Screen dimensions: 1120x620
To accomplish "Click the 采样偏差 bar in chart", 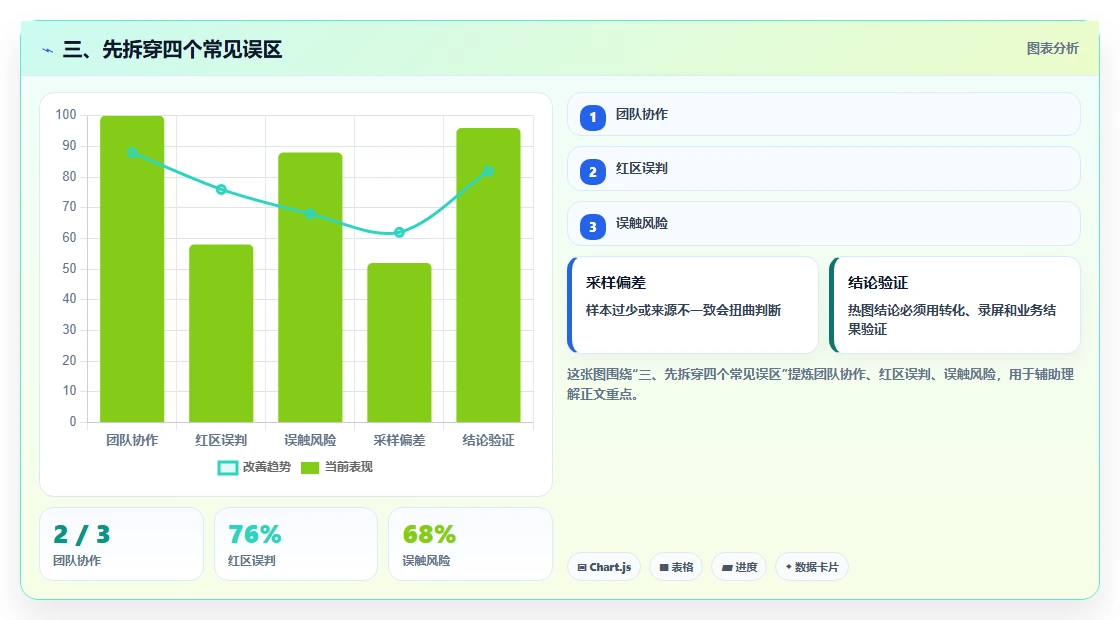I will tap(399, 342).
